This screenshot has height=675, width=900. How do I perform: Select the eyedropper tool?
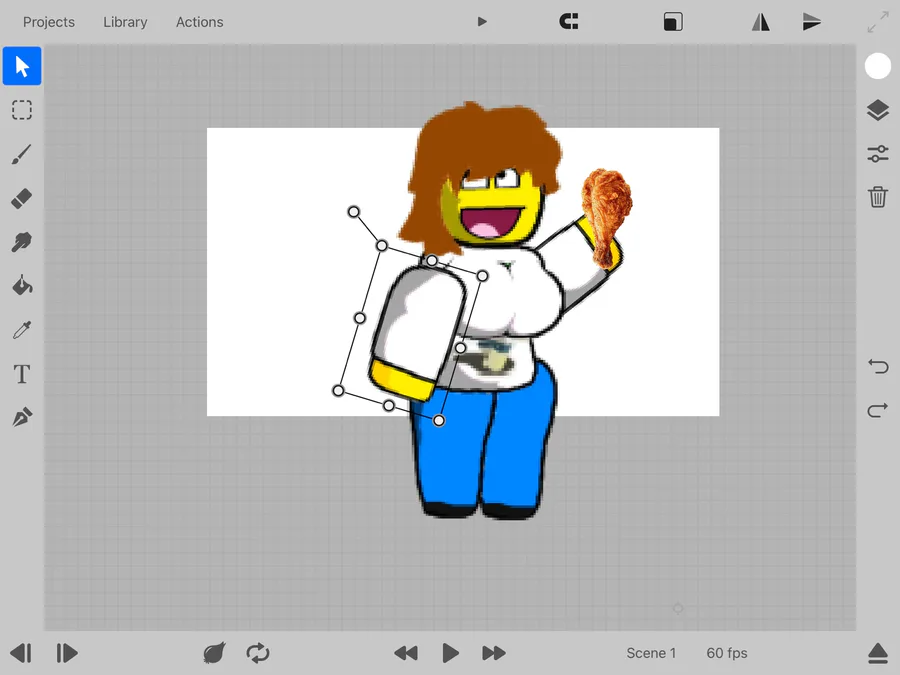pyautogui.click(x=22, y=330)
